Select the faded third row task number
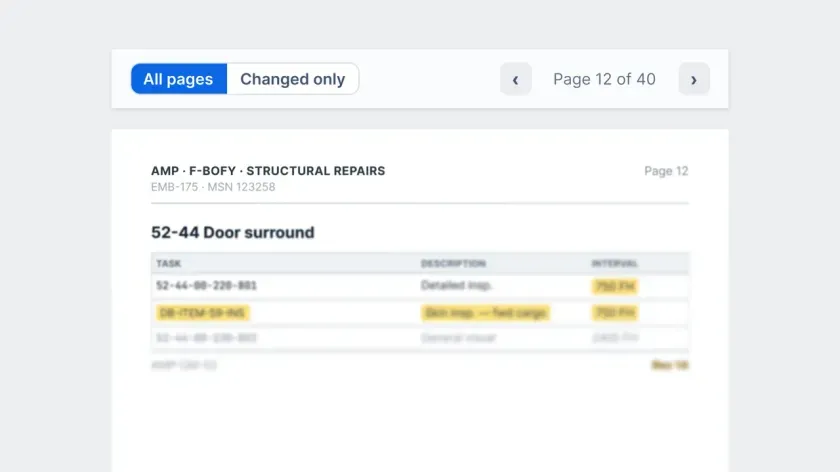The height and width of the screenshot is (472, 840). [x=206, y=338]
